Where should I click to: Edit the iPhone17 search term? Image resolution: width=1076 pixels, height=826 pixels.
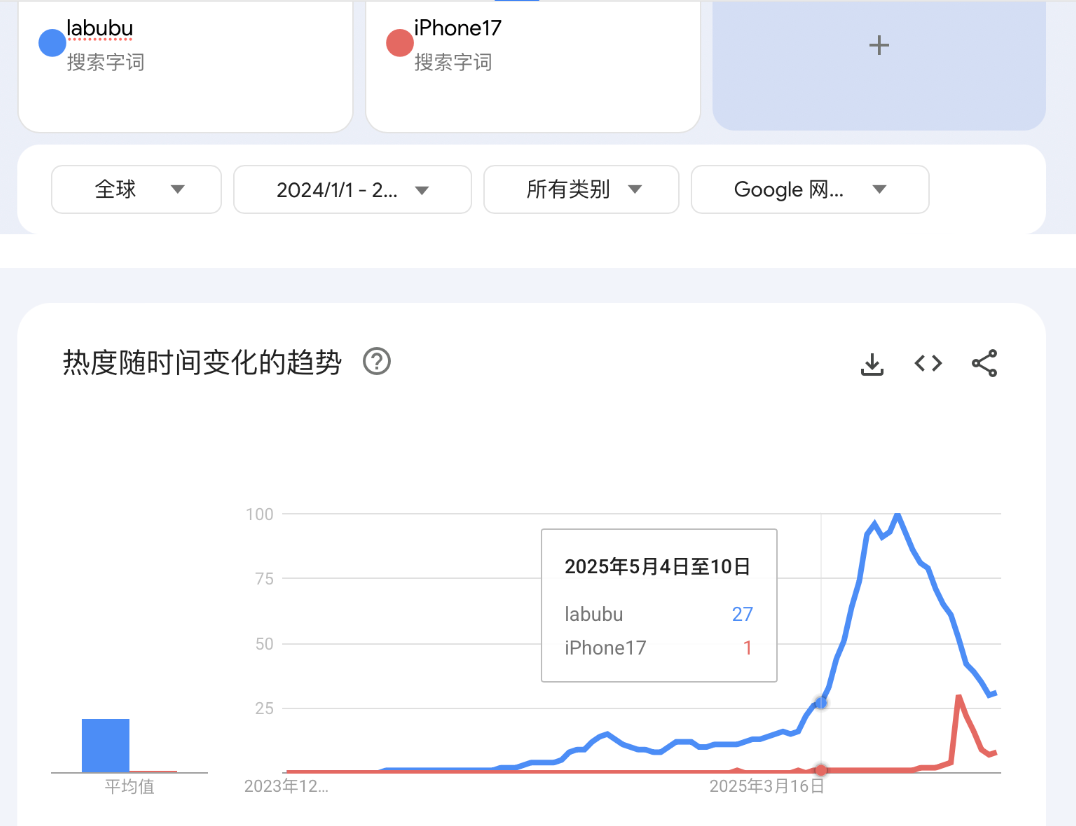(x=458, y=28)
